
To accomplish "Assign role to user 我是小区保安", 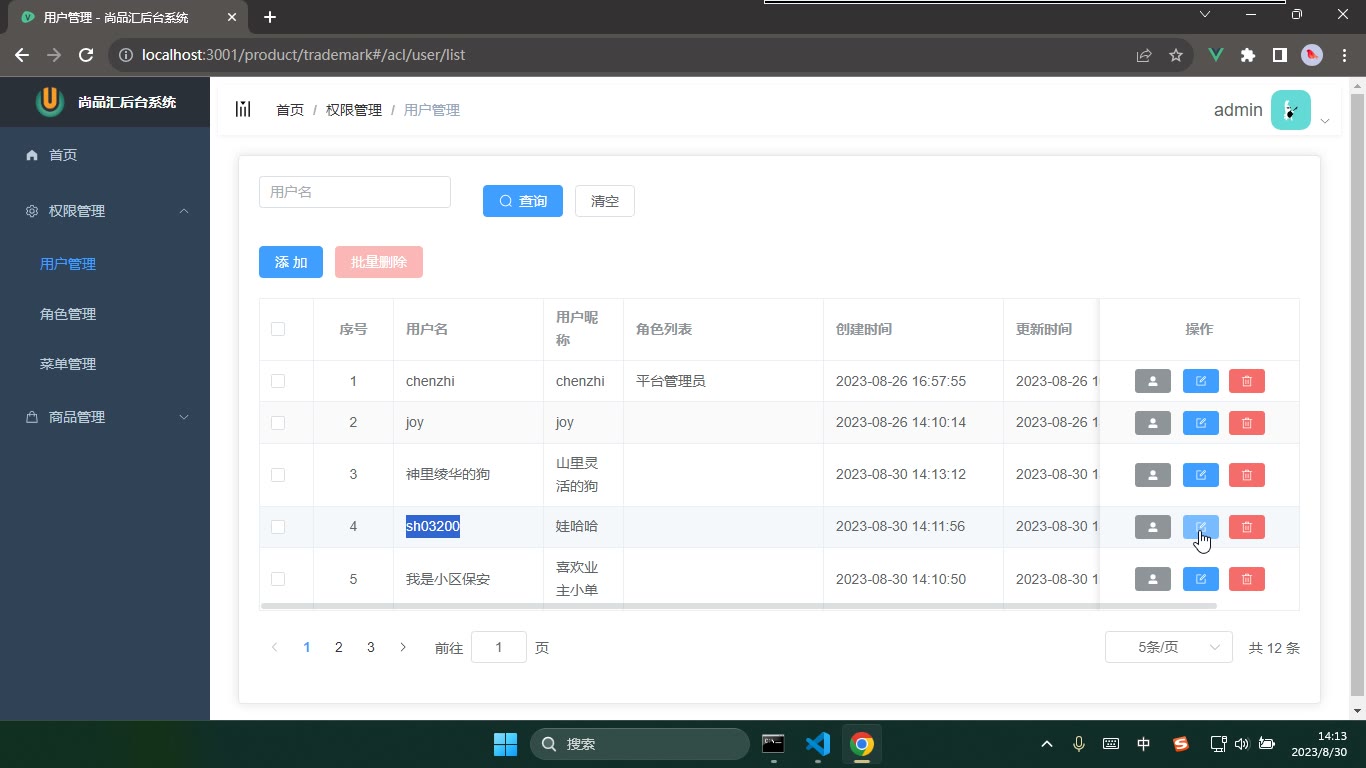I will click(1152, 579).
